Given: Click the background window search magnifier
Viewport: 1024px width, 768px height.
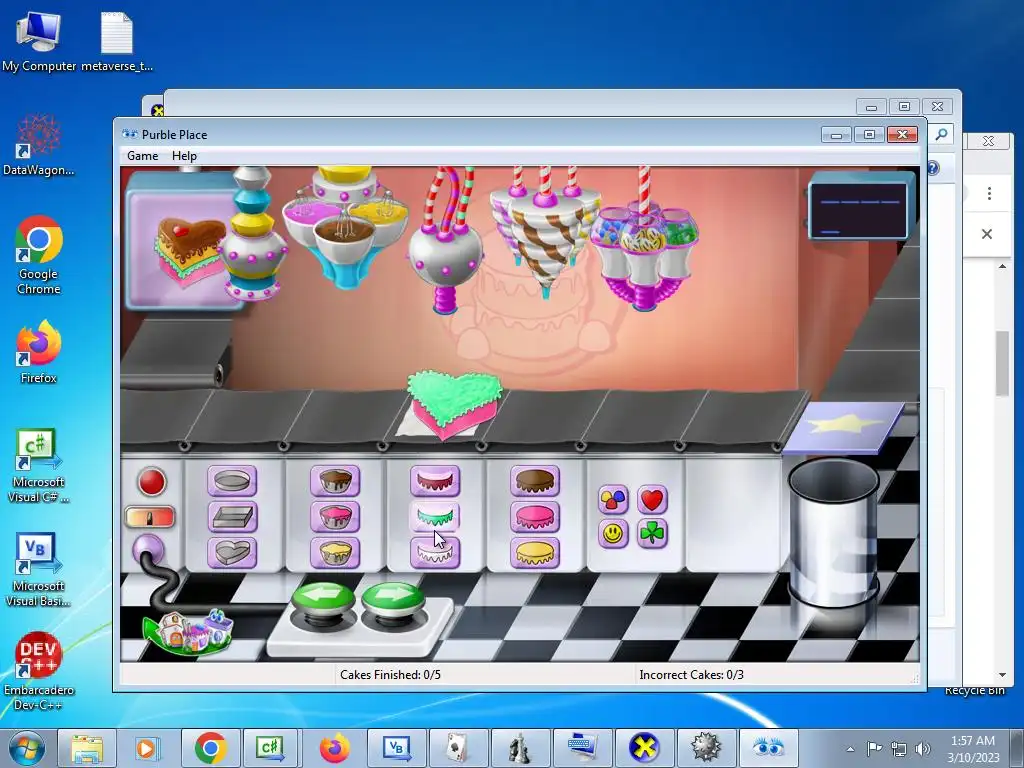Looking at the screenshot, I should [941, 134].
